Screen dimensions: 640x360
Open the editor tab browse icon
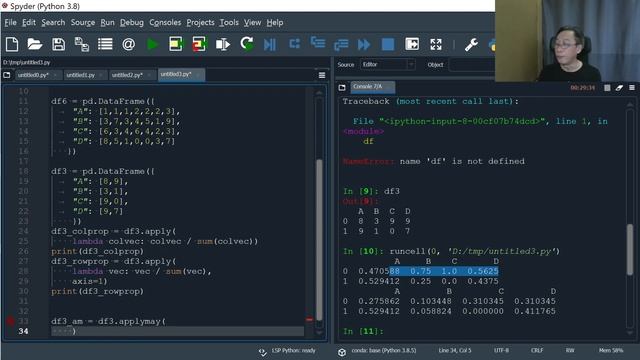click(7, 75)
